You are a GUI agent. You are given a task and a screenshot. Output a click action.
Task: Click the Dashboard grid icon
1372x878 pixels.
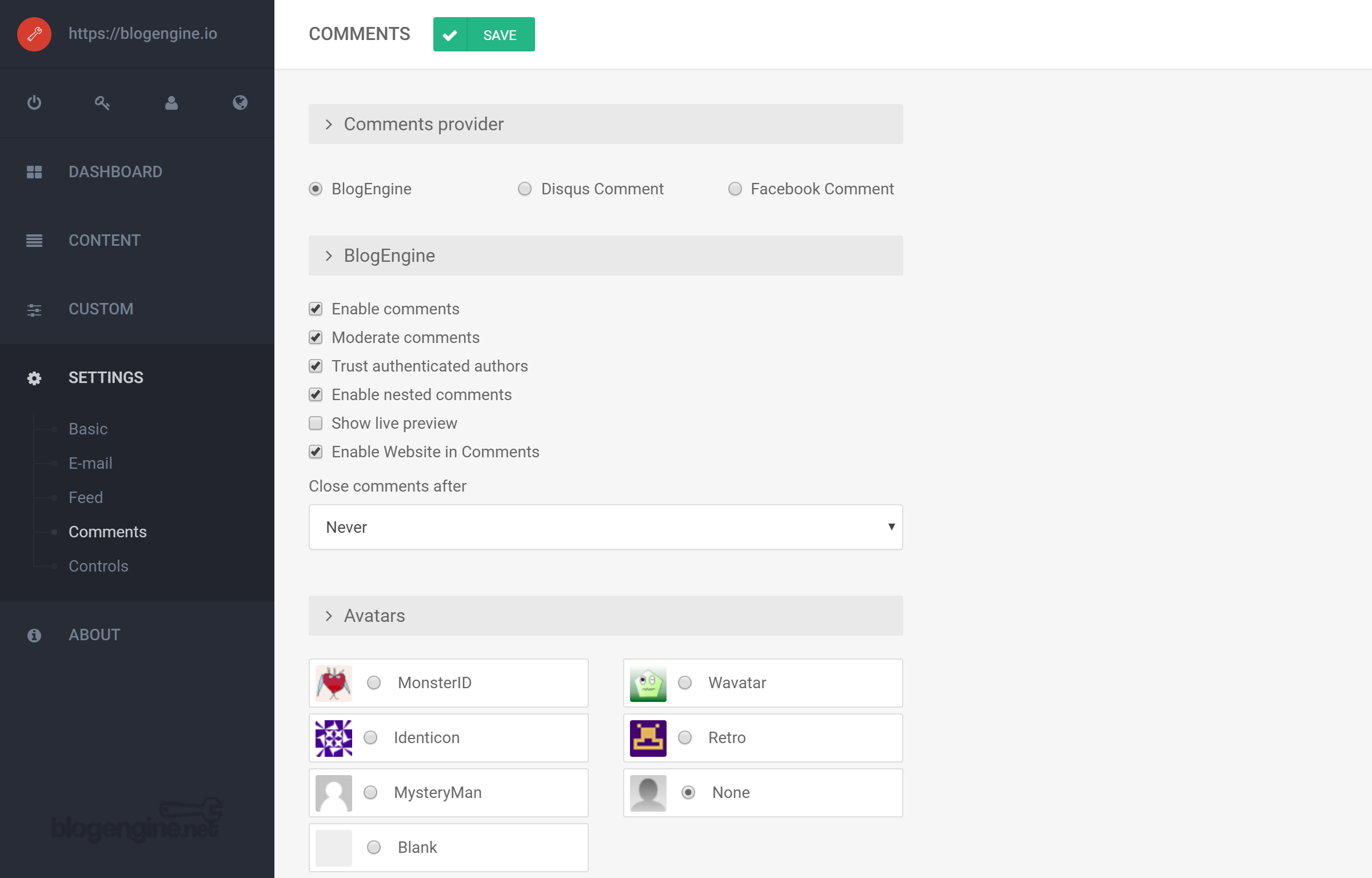coord(34,172)
